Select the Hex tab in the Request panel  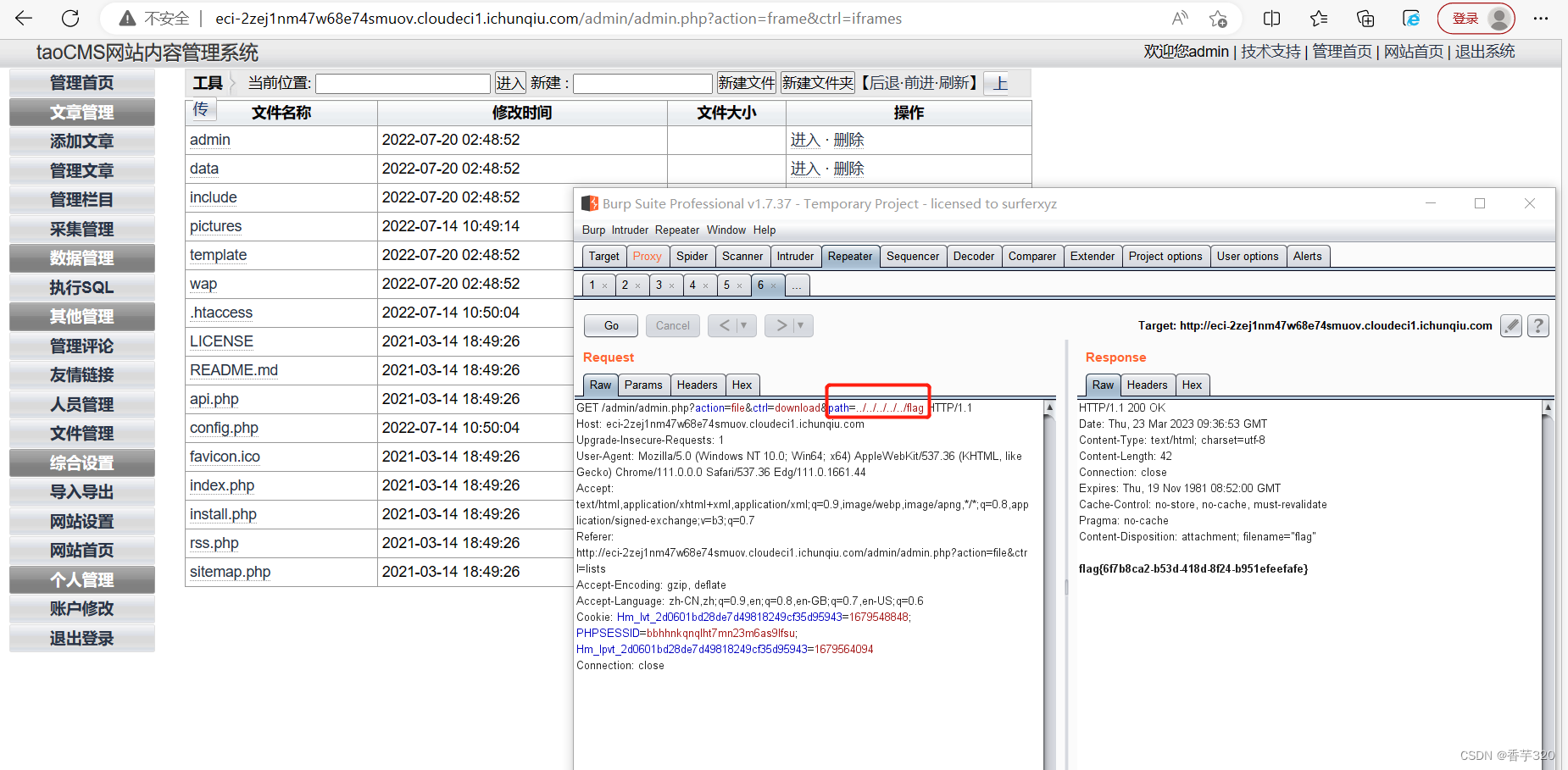click(742, 385)
